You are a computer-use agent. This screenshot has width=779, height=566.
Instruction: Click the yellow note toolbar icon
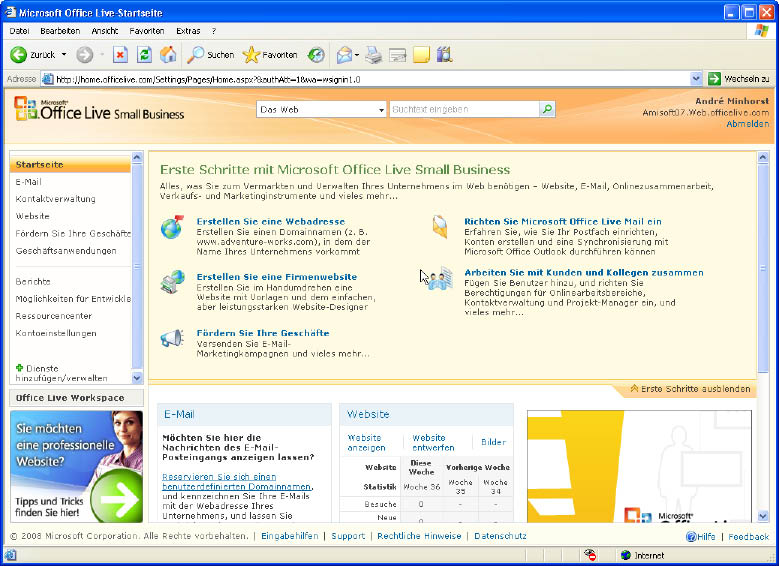coord(421,55)
